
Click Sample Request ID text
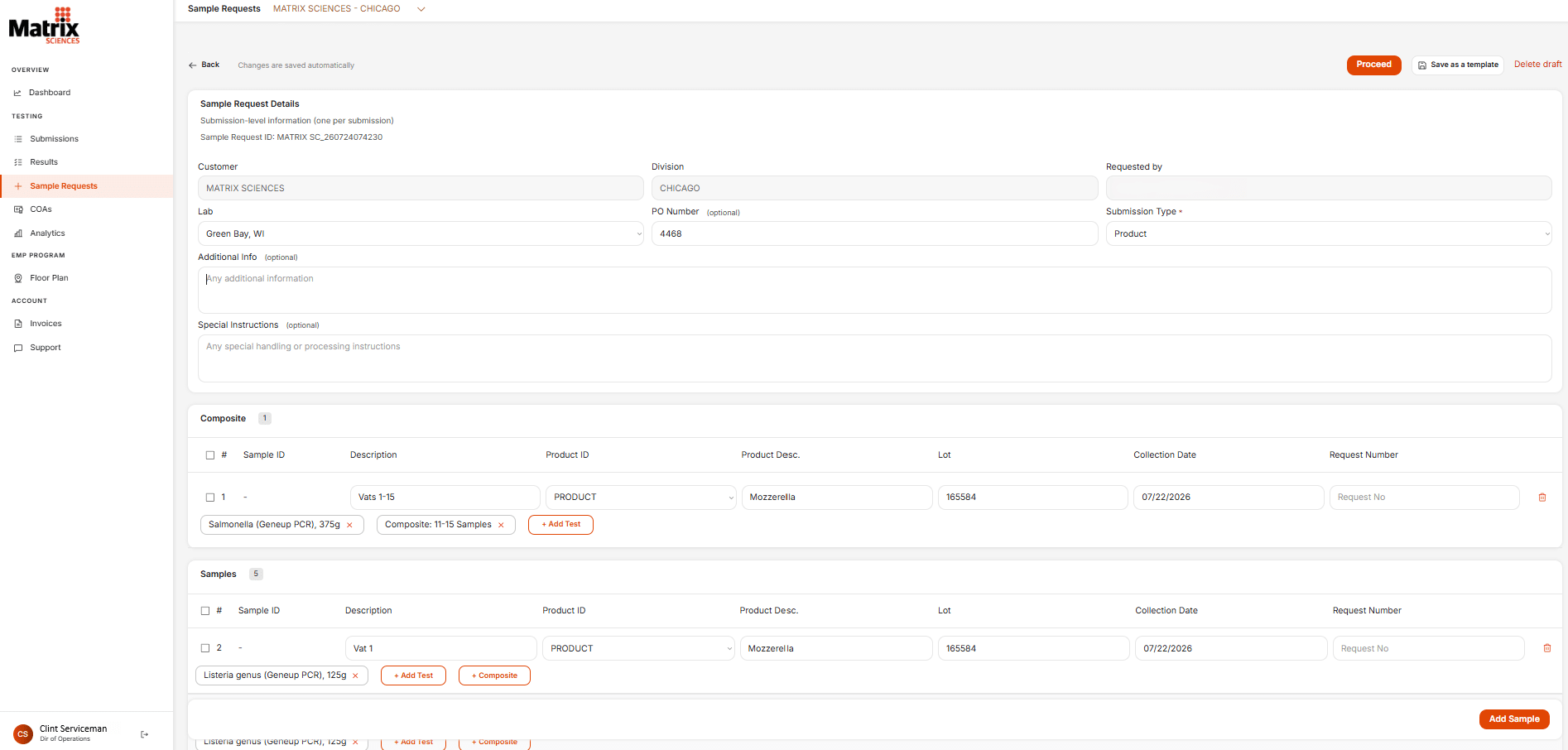[291, 137]
